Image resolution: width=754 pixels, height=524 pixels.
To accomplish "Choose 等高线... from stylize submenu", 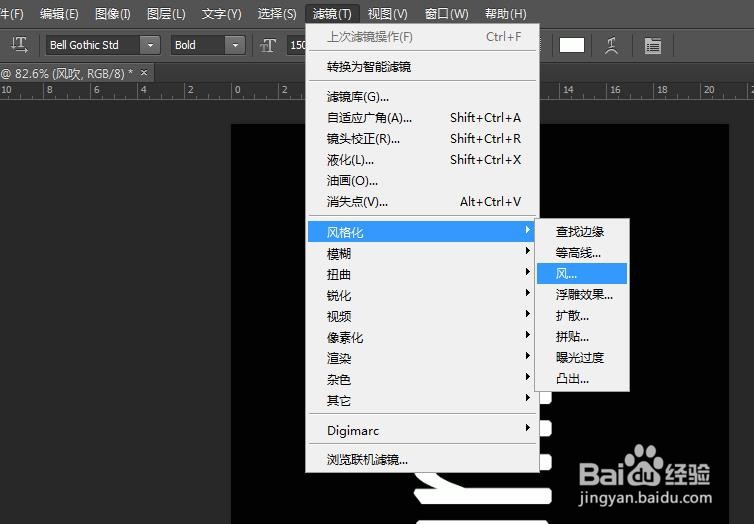I will coord(582,253).
